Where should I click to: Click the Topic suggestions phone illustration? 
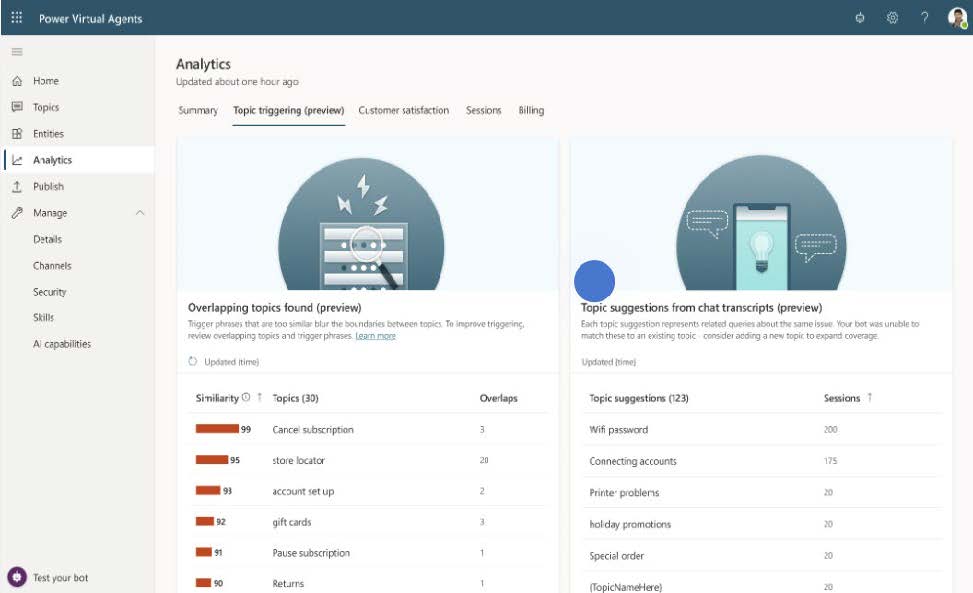click(761, 223)
